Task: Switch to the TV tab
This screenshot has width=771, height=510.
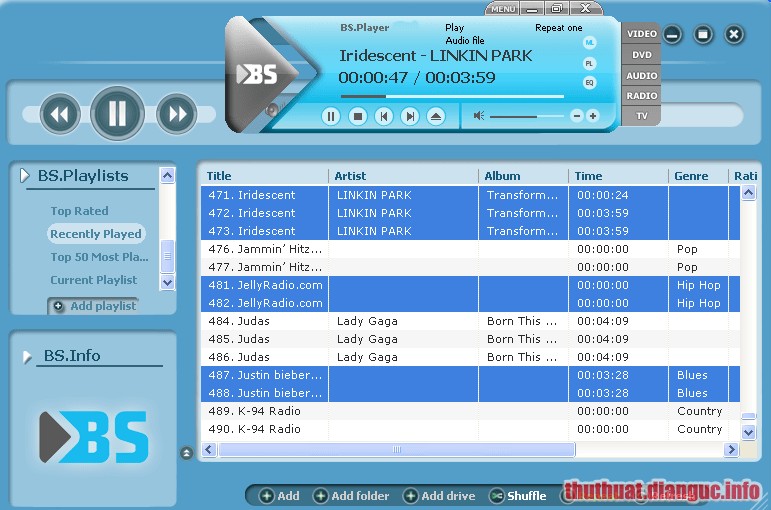Action: [x=641, y=116]
